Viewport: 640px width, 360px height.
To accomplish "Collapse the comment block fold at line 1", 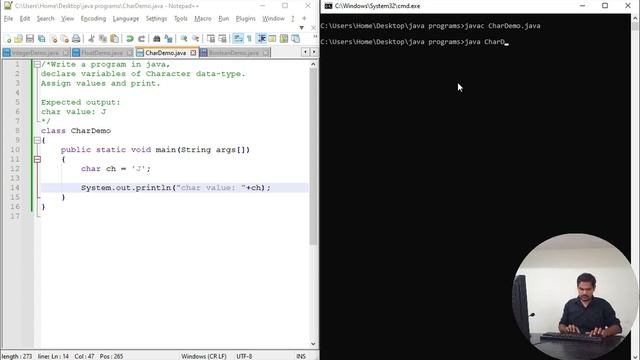I will (37, 64).
